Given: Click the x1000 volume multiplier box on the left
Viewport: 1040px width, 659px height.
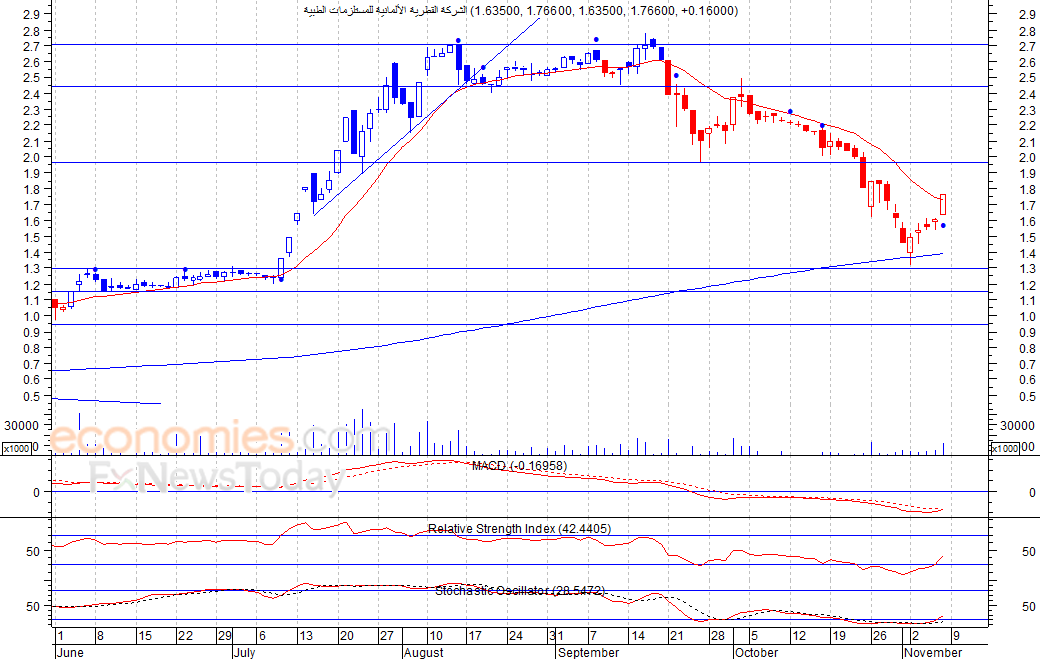Looking at the screenshot, I should tap(17, 448).
